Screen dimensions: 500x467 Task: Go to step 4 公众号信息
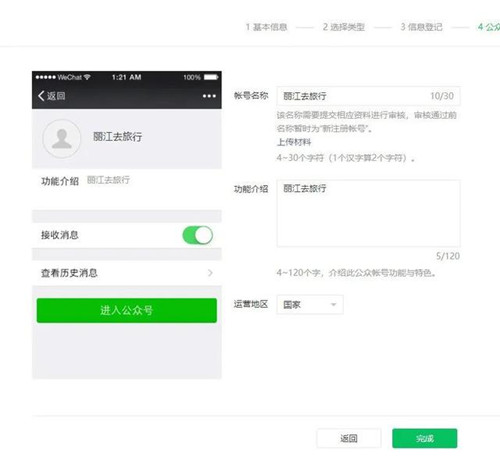coord(489,27)
